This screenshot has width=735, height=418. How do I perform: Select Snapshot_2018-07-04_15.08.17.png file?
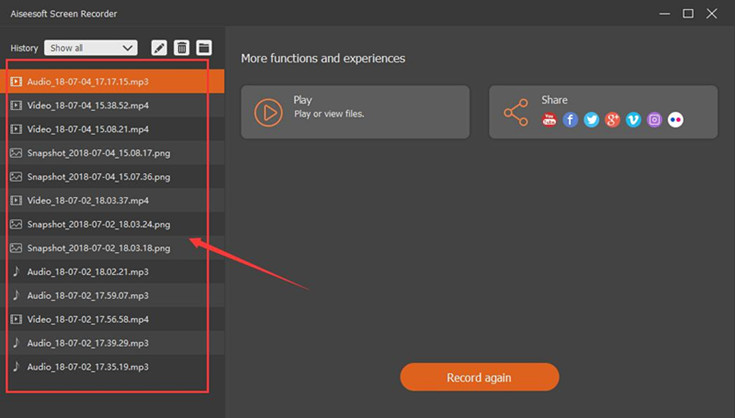pyautogui.click(x=112, y=153)
